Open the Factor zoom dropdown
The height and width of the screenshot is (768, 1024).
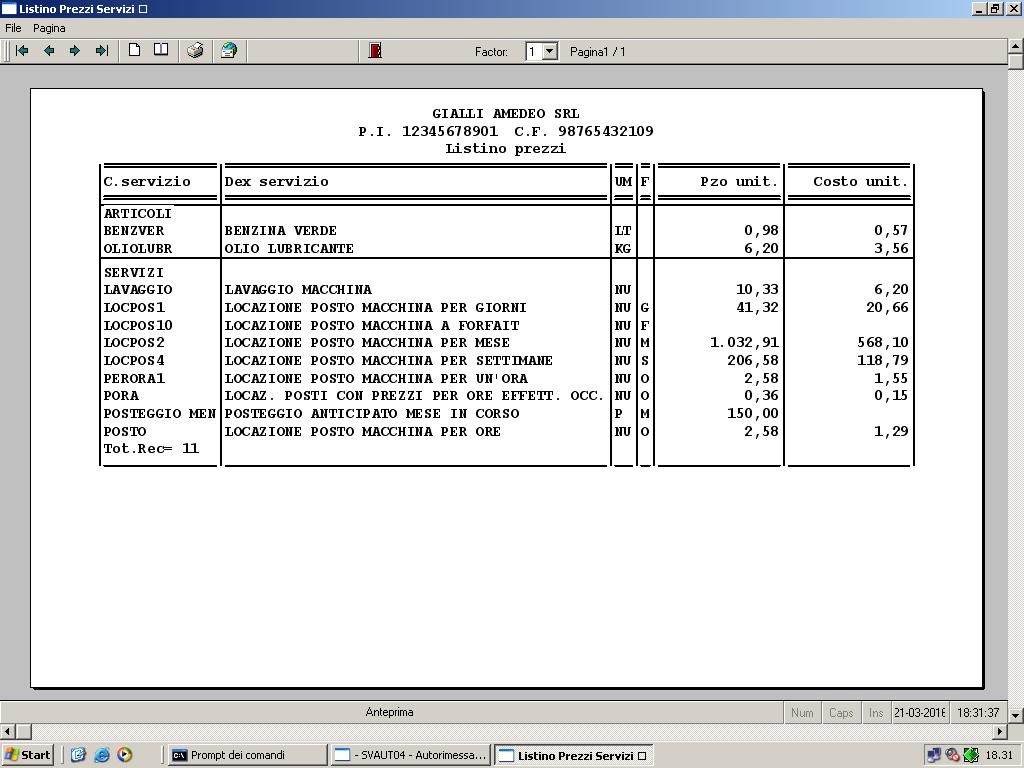(549, 51)
